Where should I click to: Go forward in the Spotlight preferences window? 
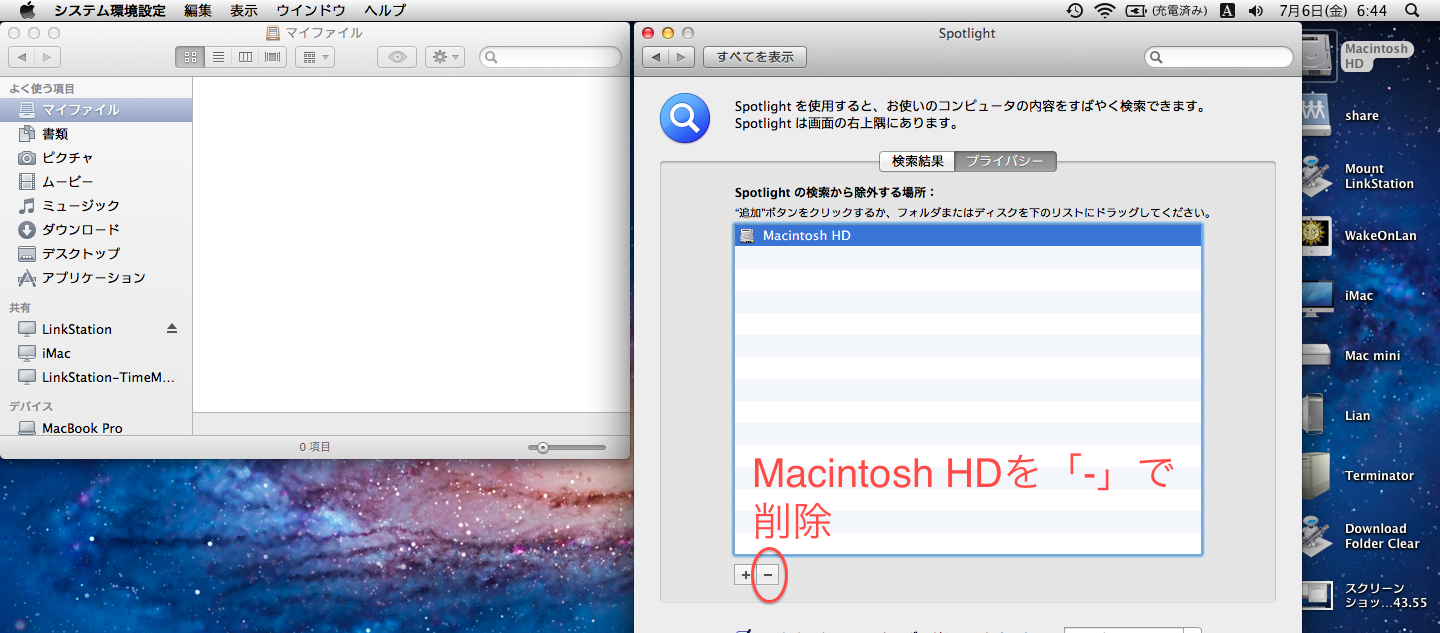point(681,57)
